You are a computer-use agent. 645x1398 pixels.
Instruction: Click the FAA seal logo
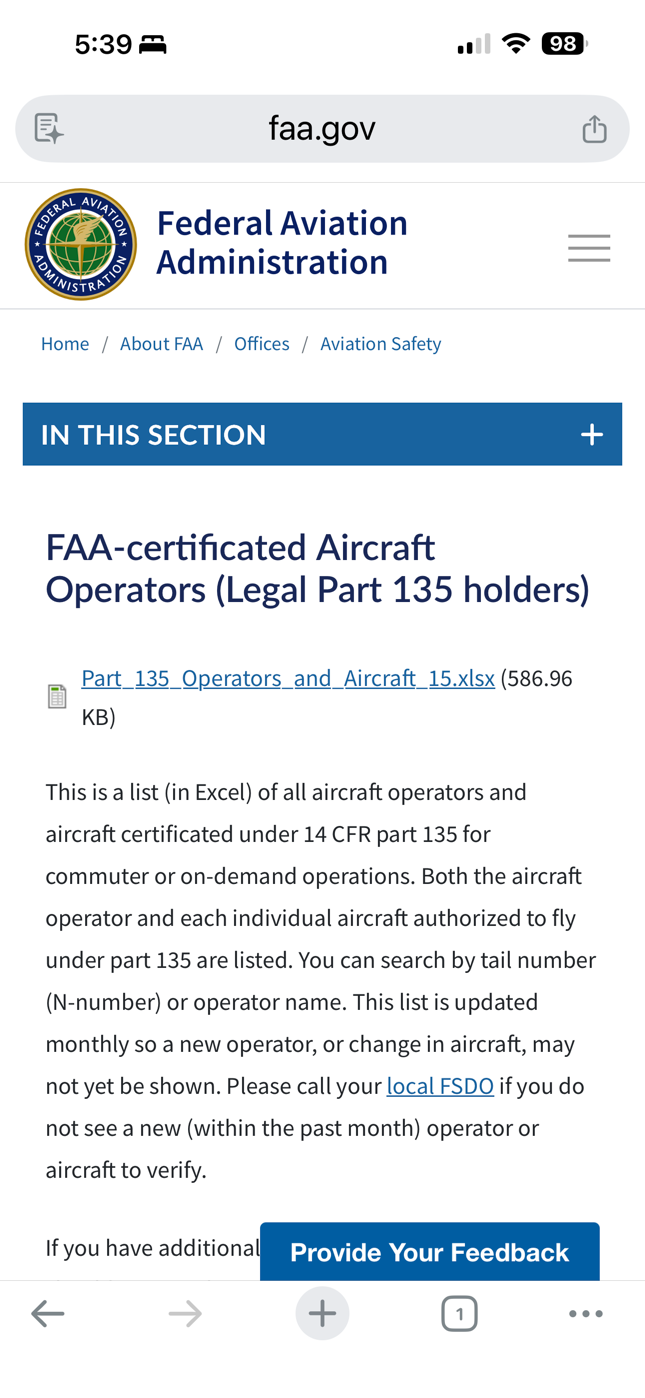pyautogui.click(x=80, y=244)
